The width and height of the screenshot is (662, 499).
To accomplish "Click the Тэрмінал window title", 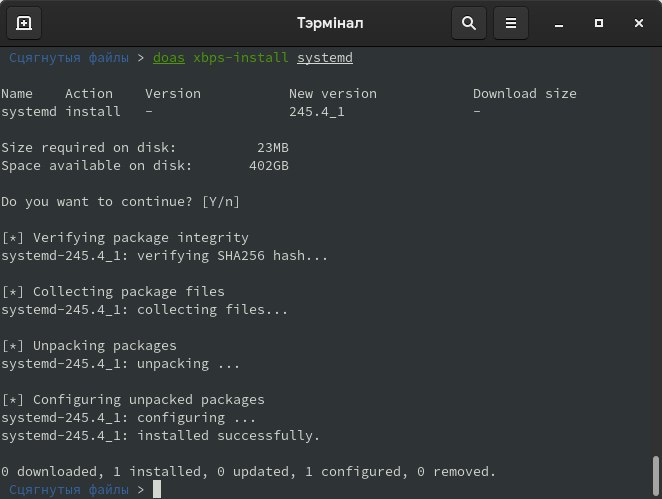I will point(330,23).
